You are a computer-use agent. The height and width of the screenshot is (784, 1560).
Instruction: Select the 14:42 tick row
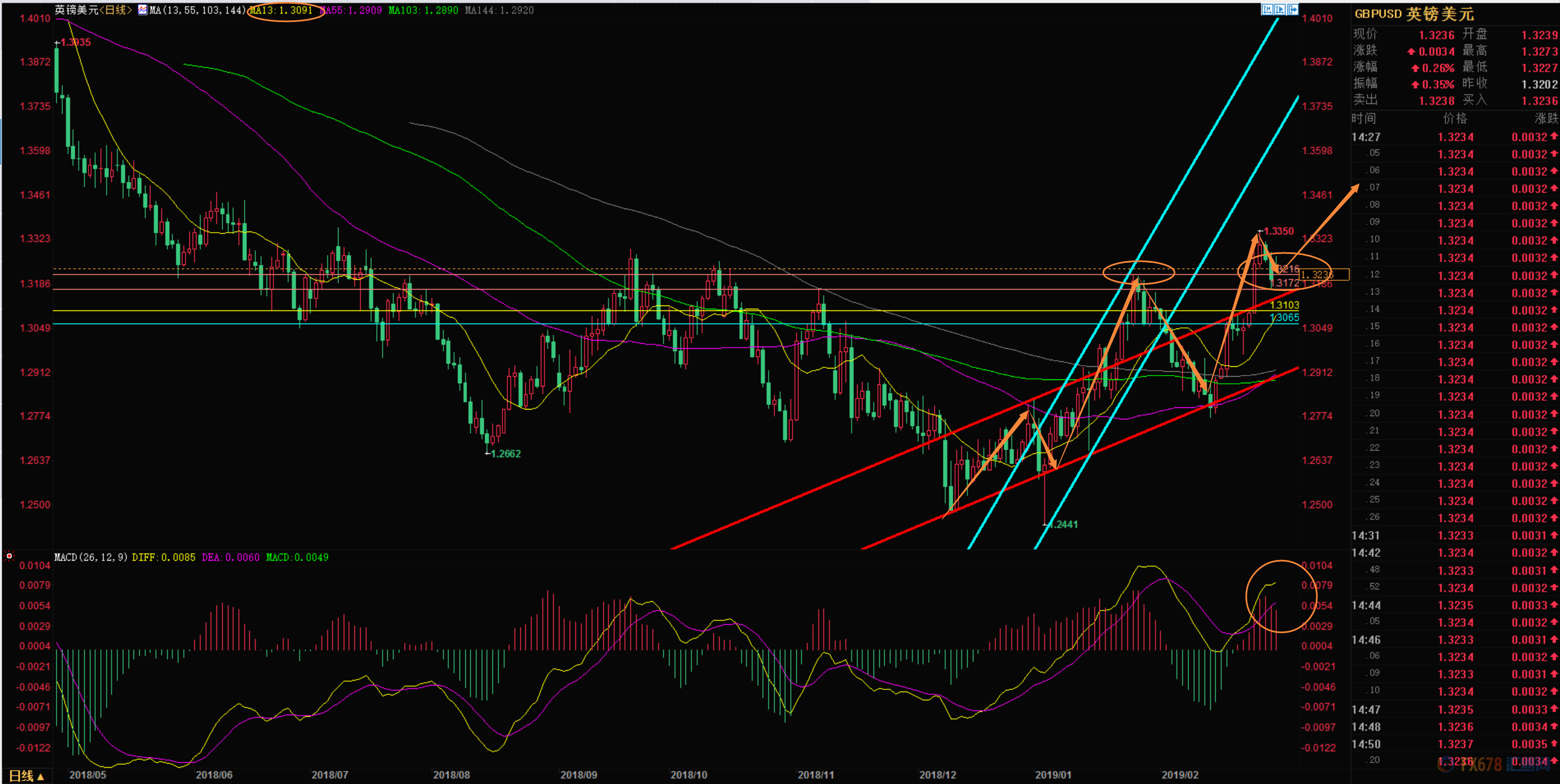(1455, 553)
